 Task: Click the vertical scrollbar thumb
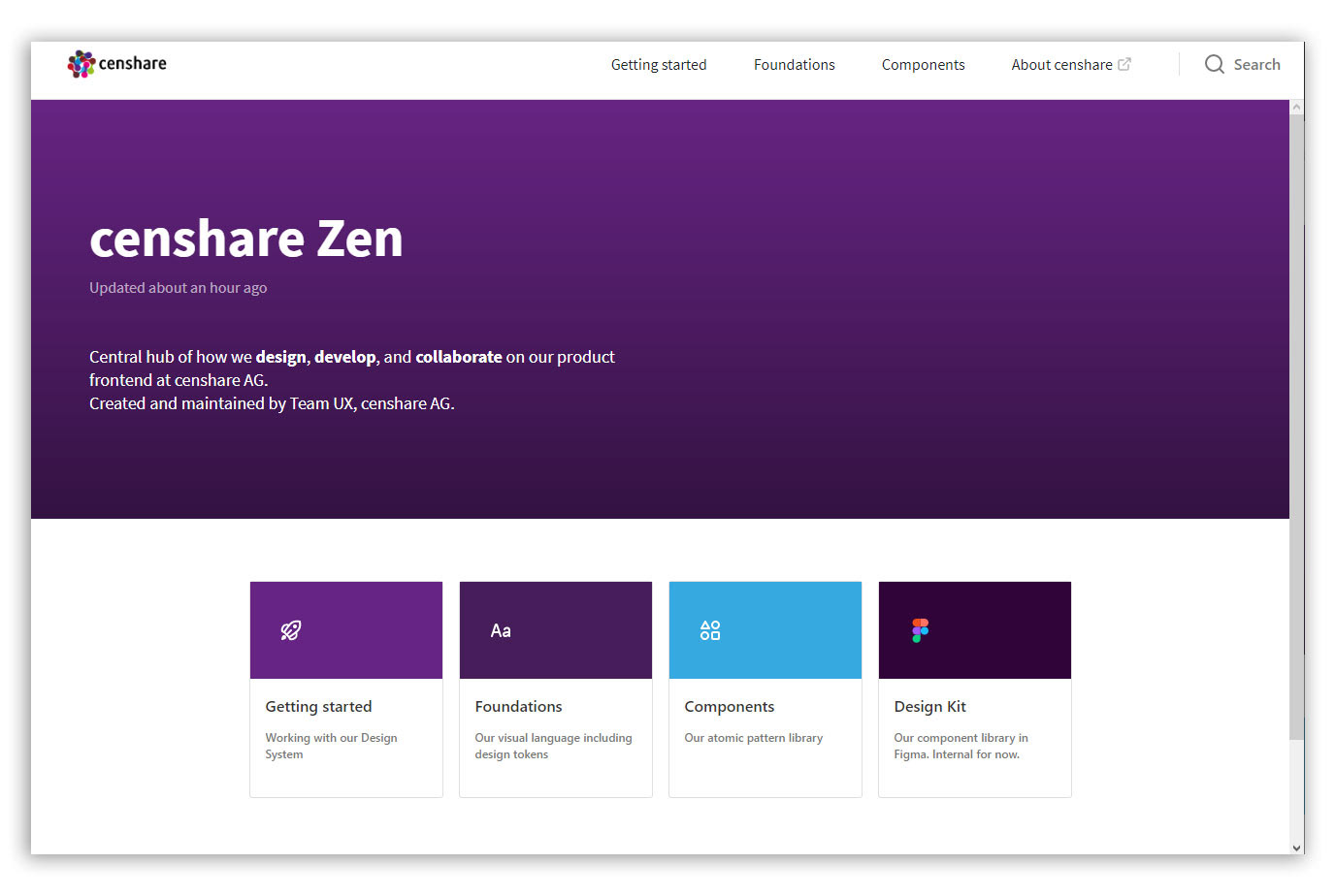point(1297,427)
